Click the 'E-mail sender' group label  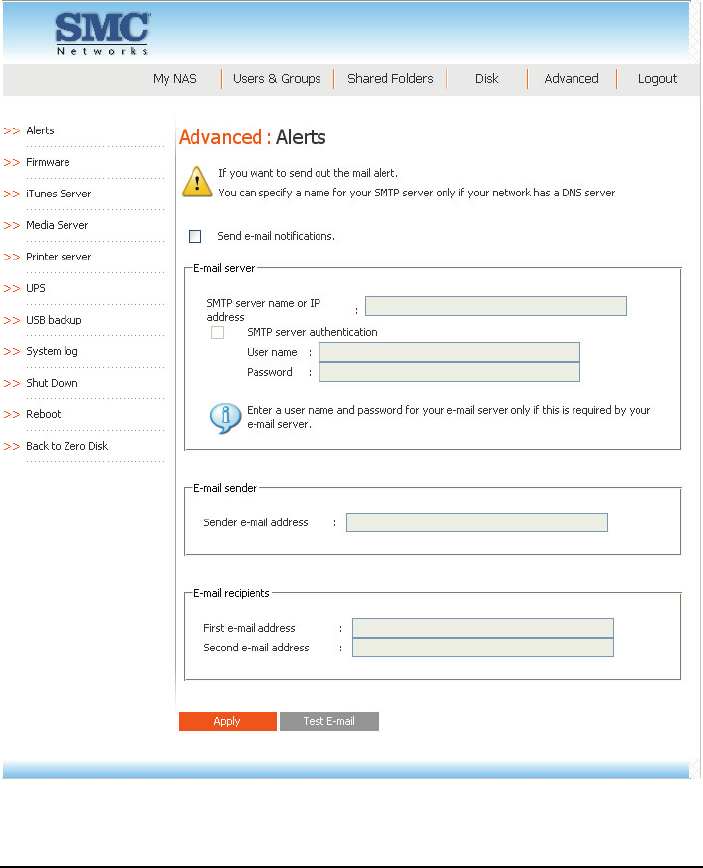tap(225, 488)
